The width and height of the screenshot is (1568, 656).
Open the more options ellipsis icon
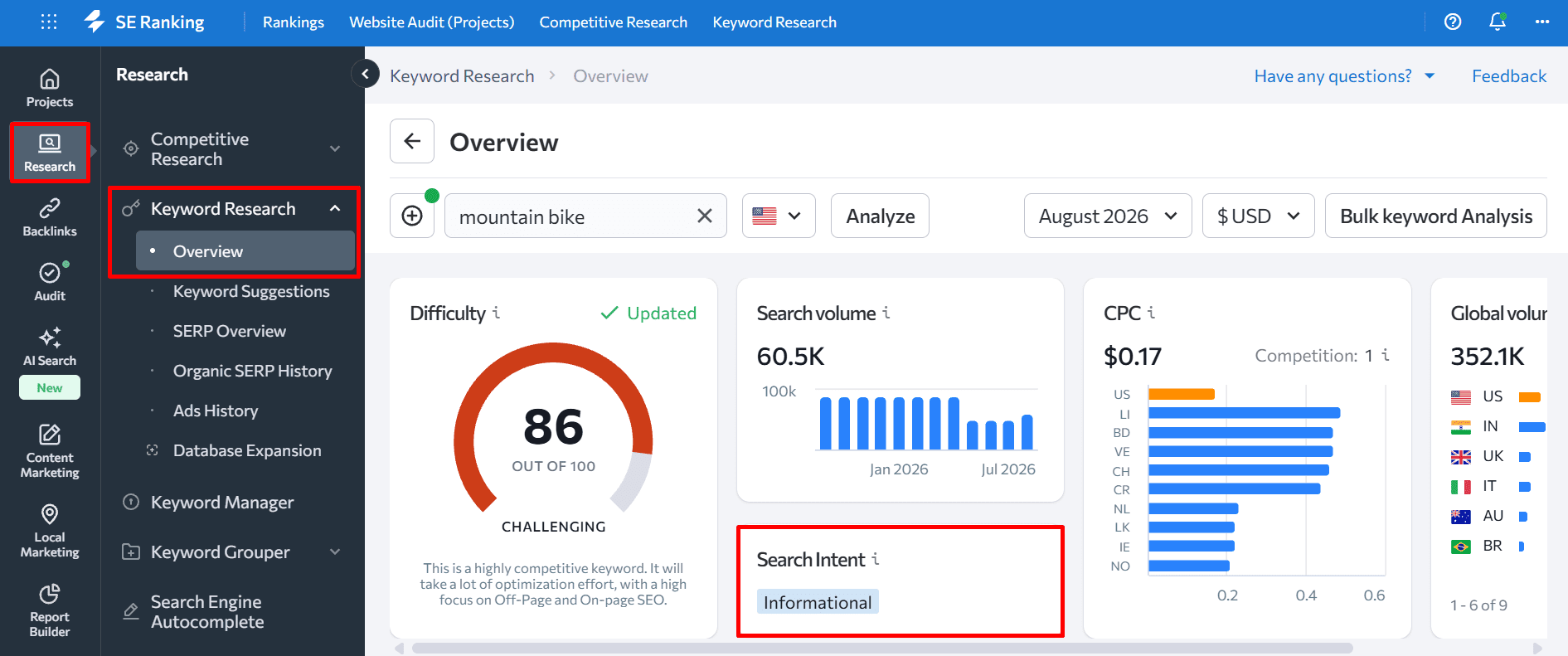pyautogui.click(x=1542, y=22)
